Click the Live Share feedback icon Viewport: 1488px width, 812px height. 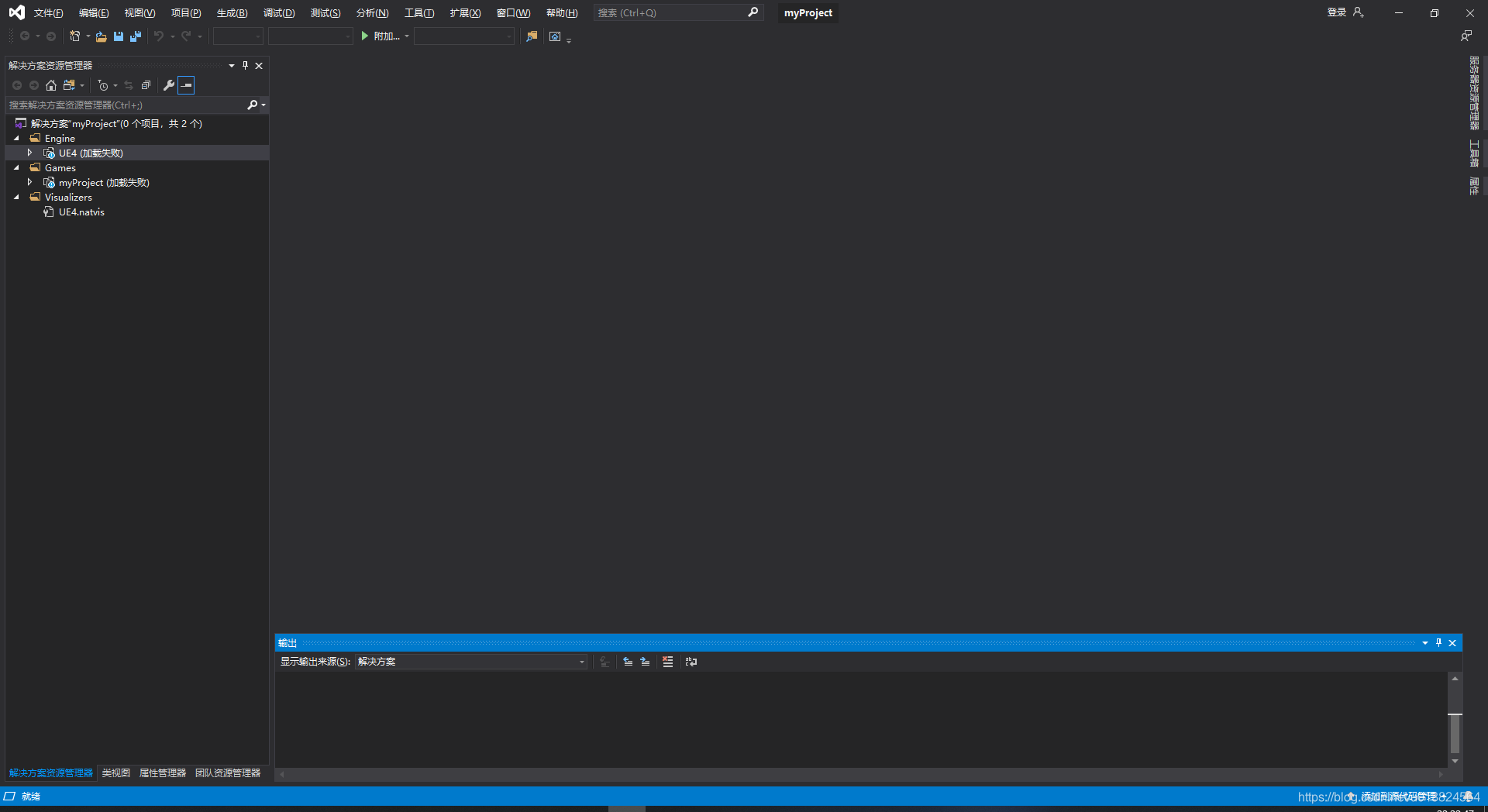pos(1466,36)
